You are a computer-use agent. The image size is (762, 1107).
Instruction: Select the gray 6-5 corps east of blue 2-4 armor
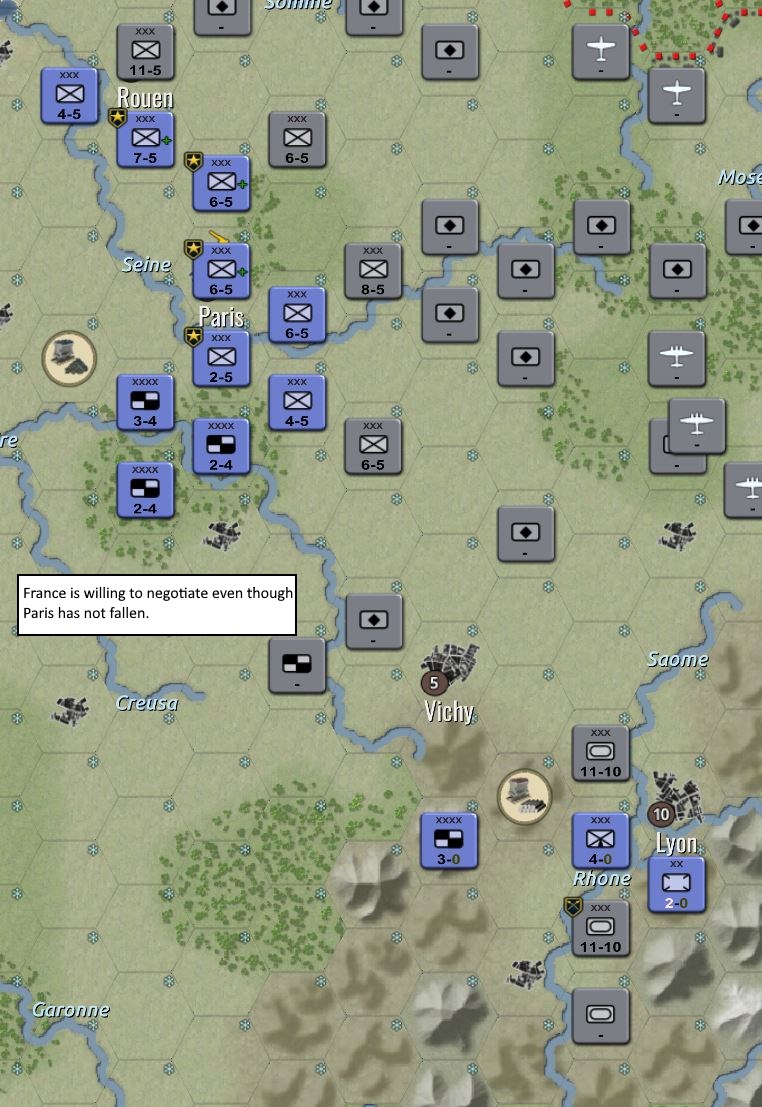373,446
